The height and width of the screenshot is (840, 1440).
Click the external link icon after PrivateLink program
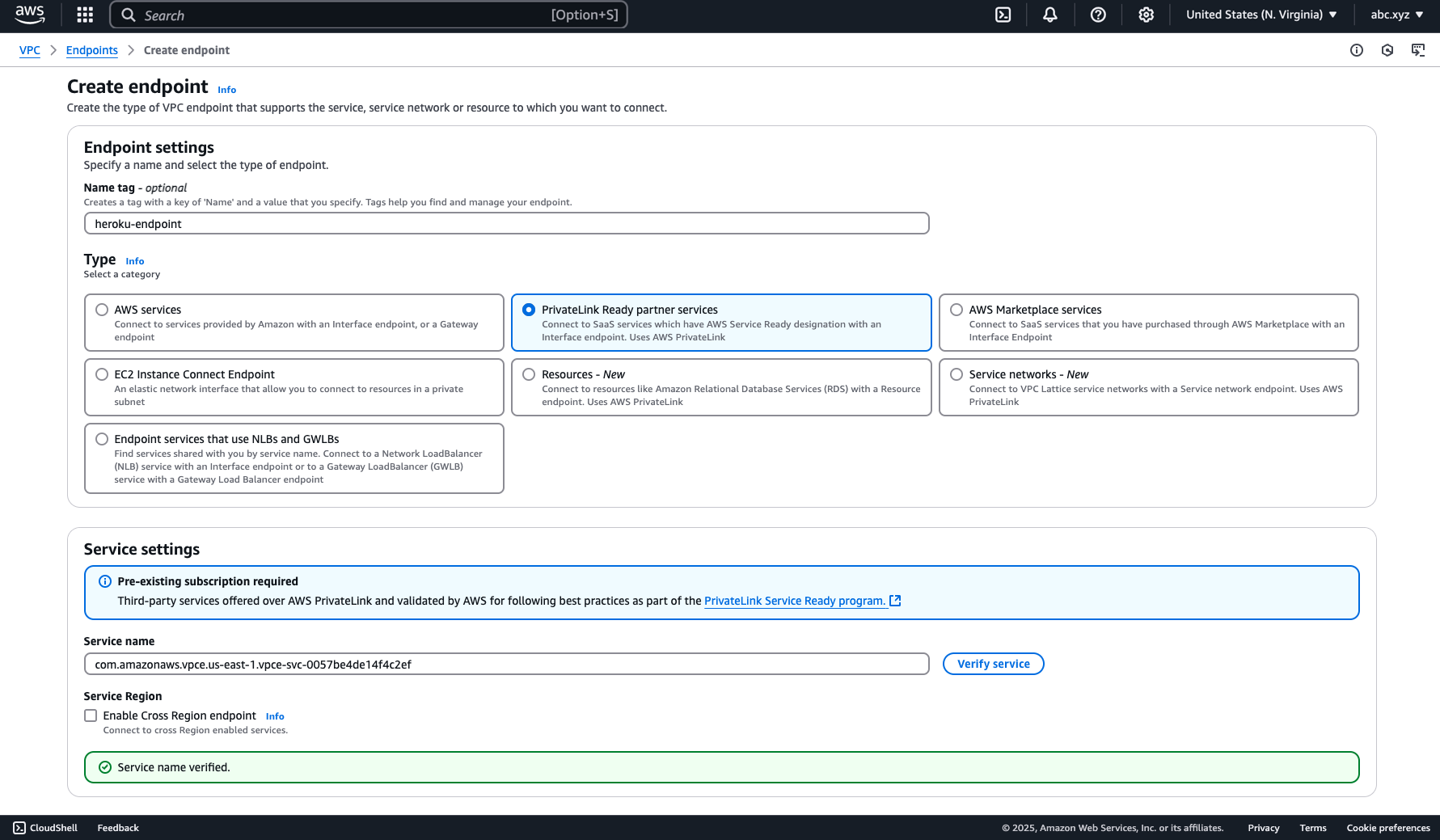895,601
